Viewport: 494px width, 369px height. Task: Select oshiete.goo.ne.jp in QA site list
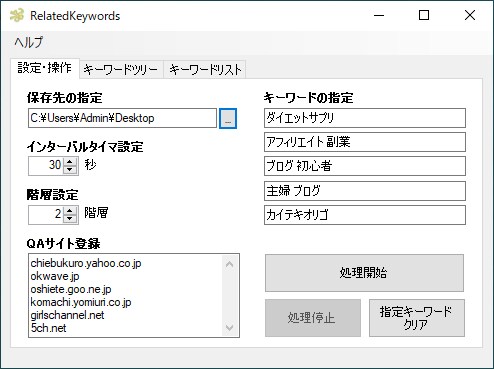click(71, 289)
